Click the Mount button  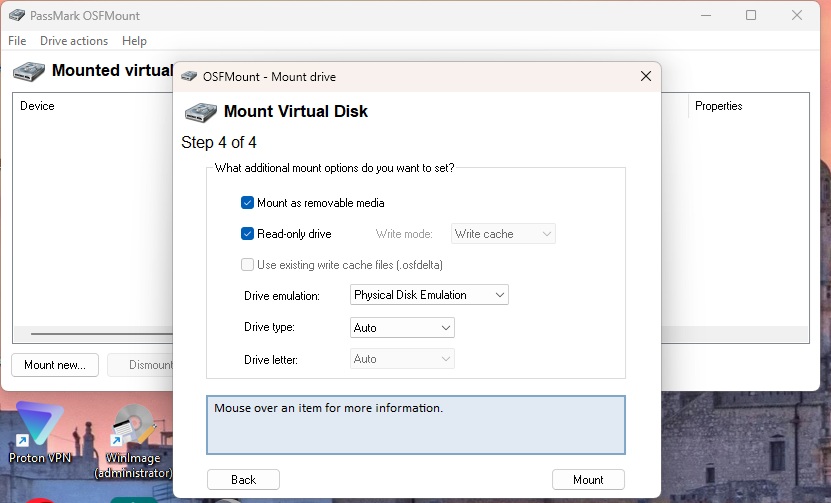click(588, 480)
